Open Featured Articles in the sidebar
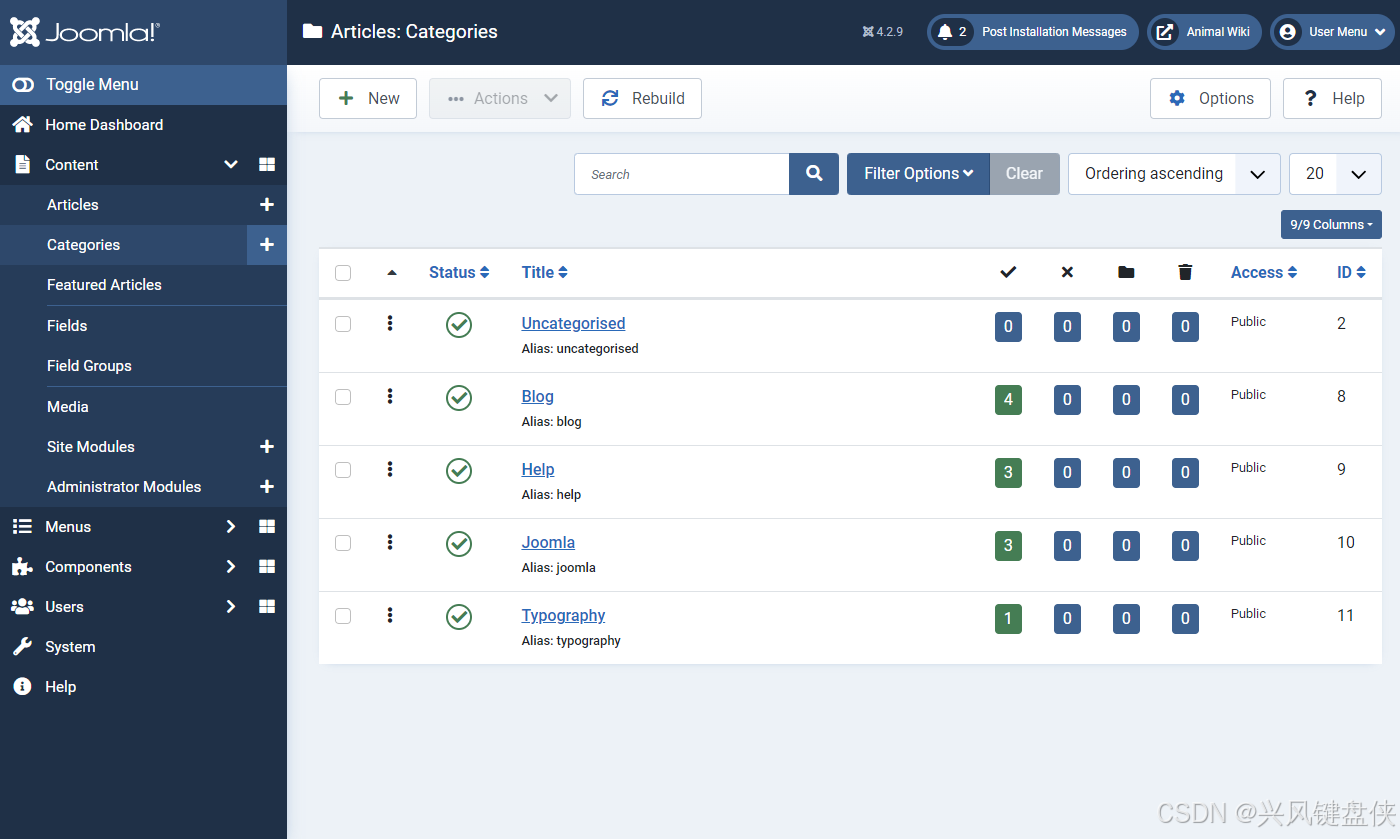Image resolution: width=1400 pixels, height=839 pixels. 104,285
